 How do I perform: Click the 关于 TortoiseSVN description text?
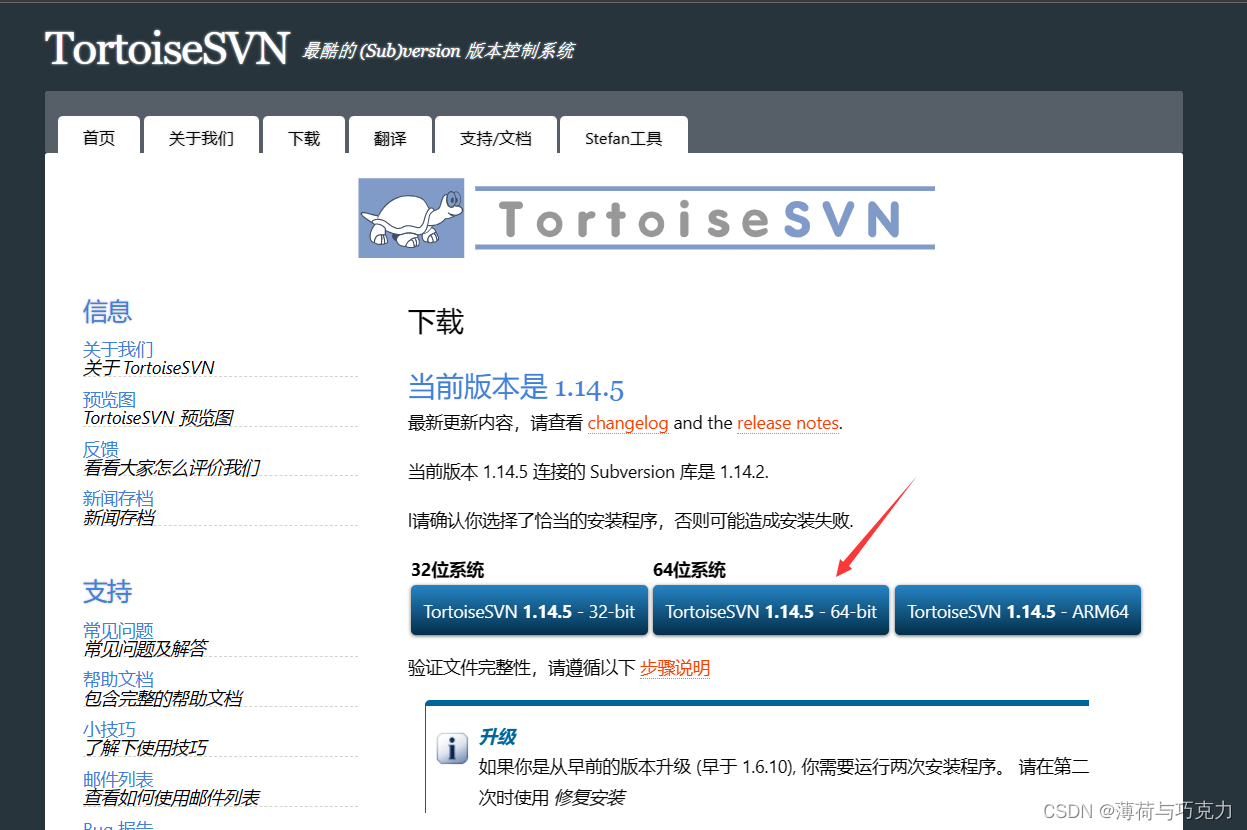(x=149, y=368)
